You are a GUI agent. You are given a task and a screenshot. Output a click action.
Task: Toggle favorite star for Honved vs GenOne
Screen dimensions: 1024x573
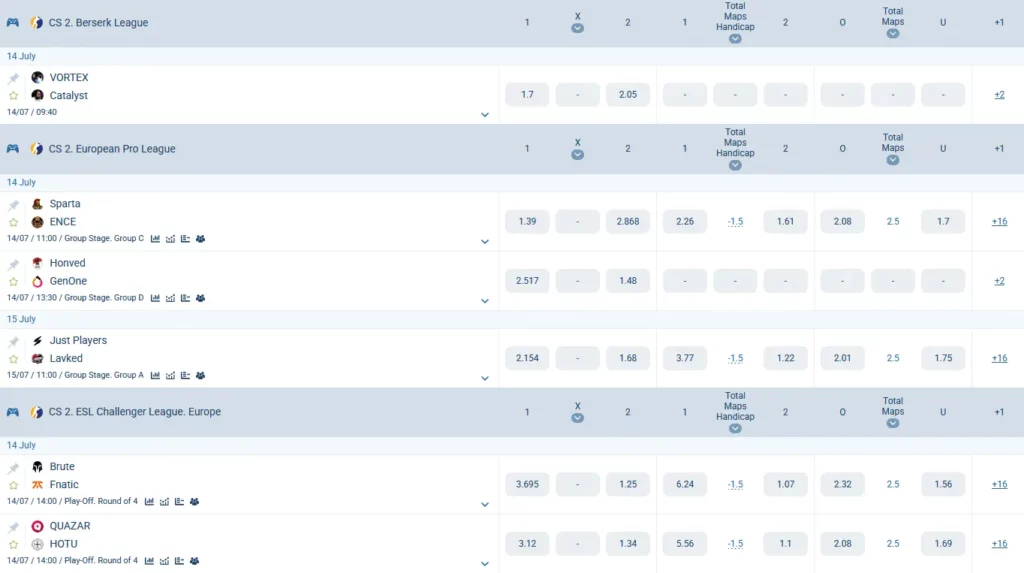[x=13, y=282]
